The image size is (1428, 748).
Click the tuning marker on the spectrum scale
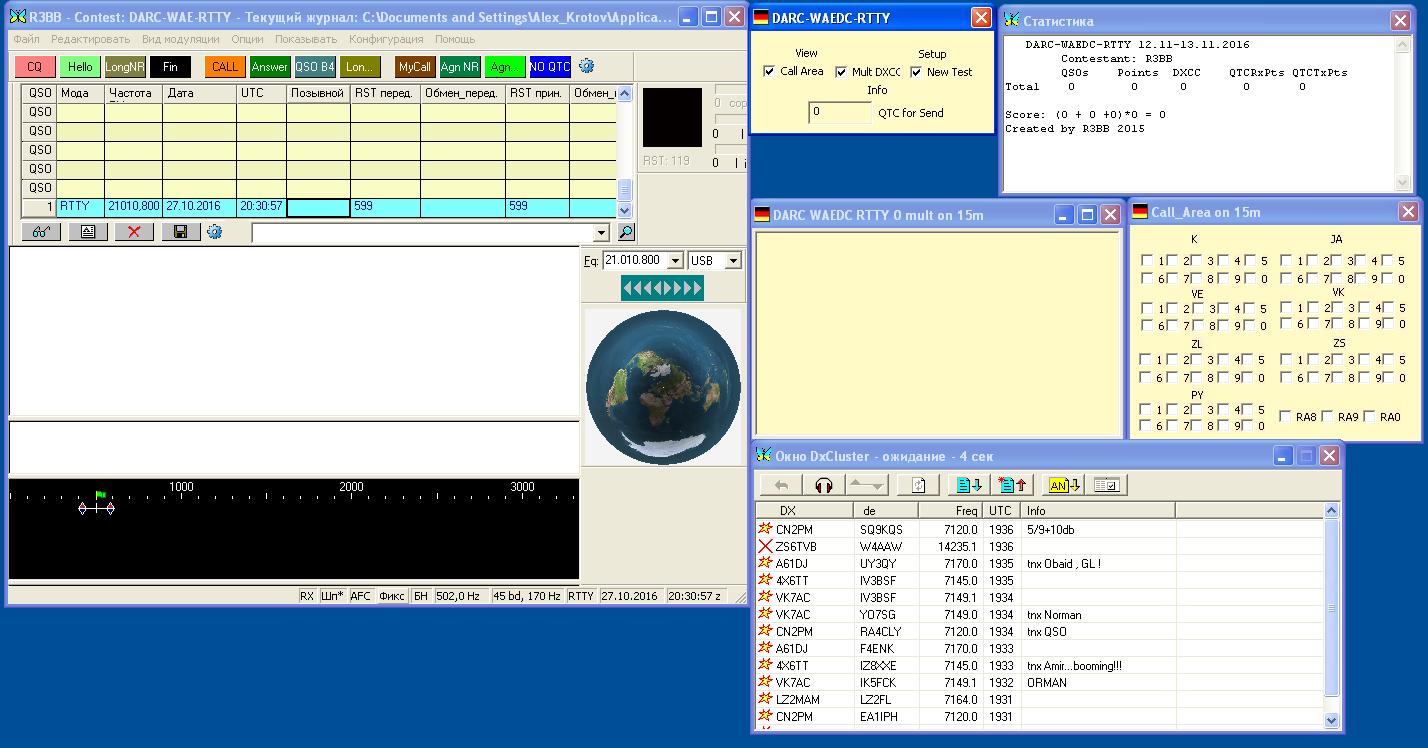pos(97,508)
